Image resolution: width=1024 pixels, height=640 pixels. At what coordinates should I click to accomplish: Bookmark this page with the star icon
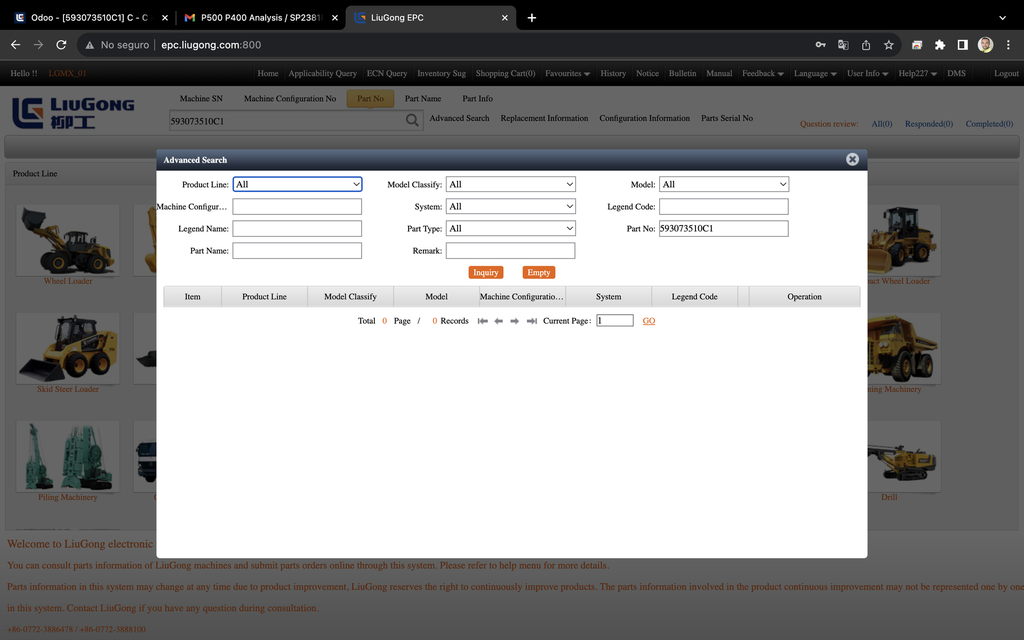point(888,45)
